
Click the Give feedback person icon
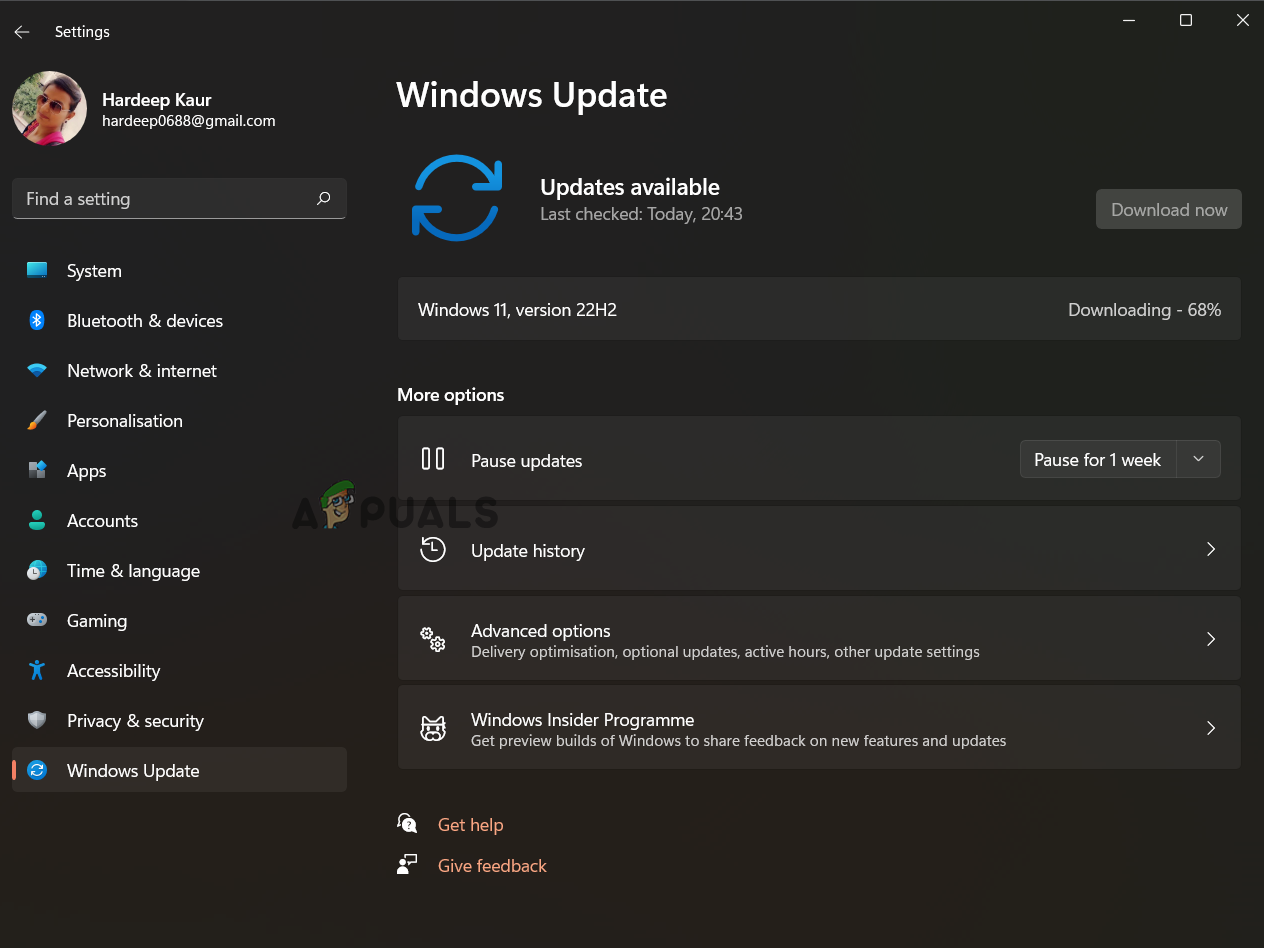coord(407,864)
